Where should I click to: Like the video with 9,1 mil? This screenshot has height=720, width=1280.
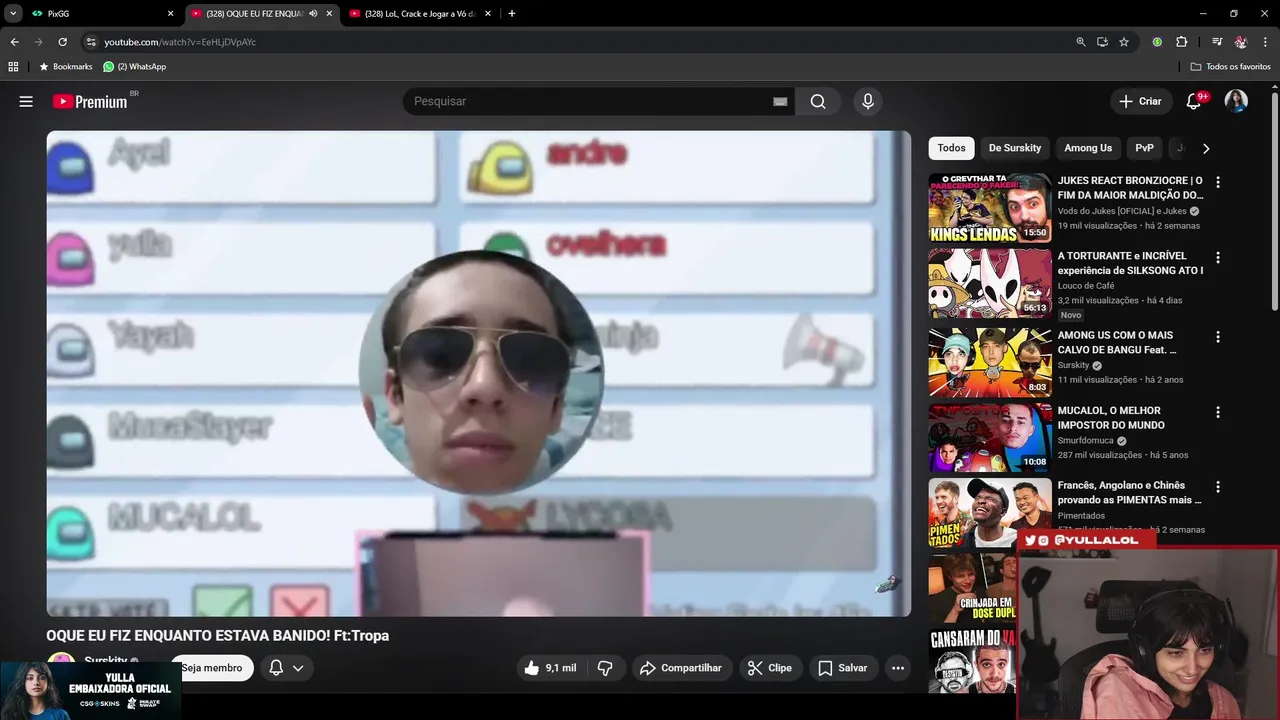[551, 668]
